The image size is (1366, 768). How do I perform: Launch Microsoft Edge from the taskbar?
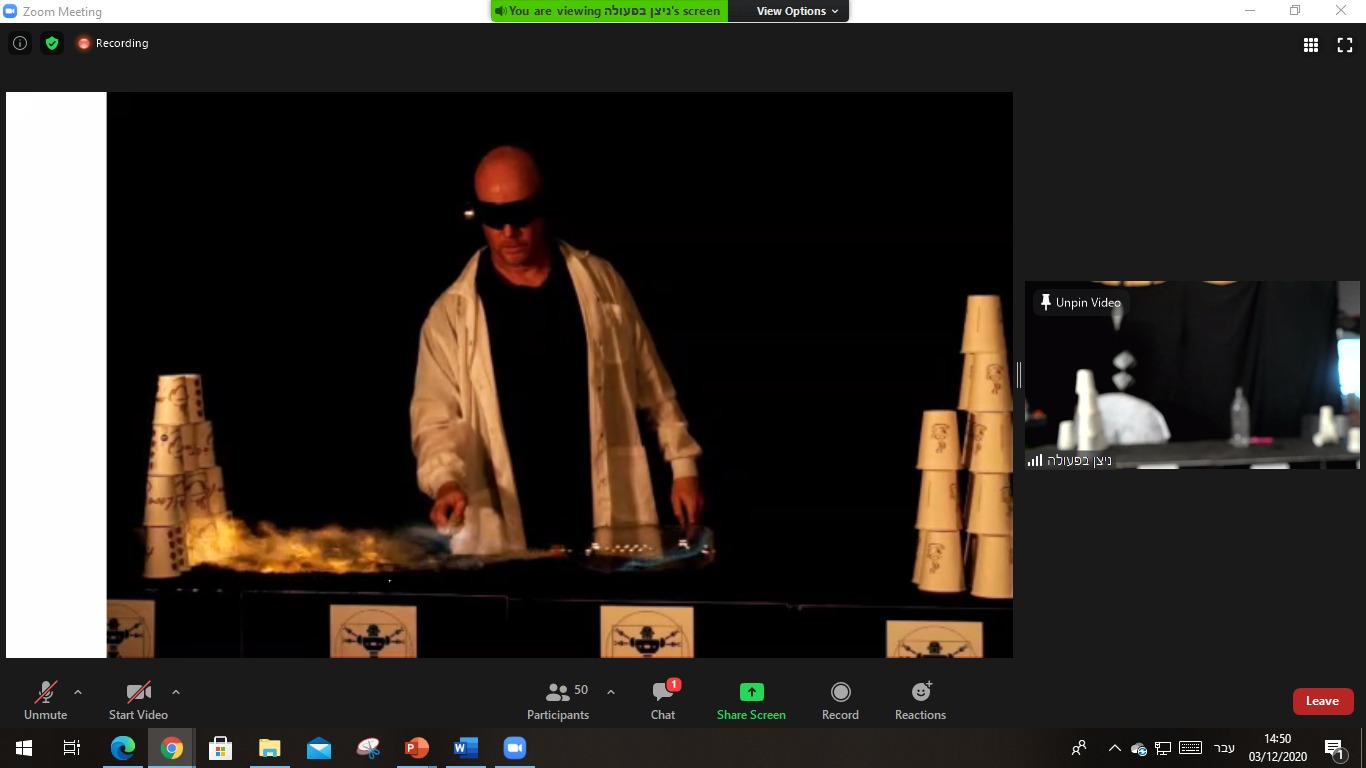pyautogui.click(x=123, y=748)
